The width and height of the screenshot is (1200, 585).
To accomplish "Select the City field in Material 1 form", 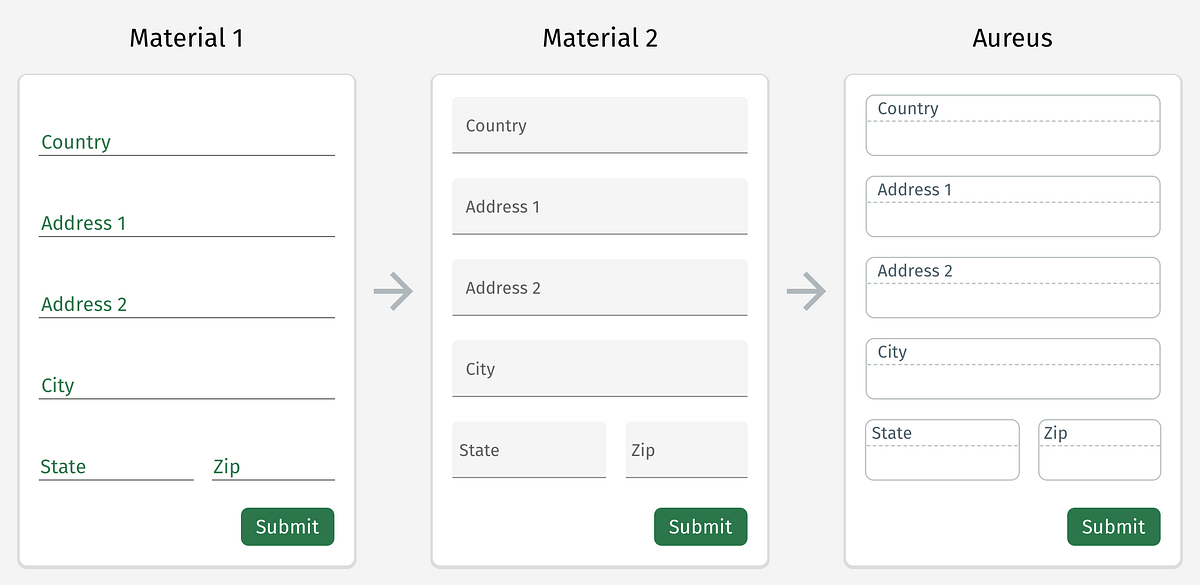I will 186,391.
